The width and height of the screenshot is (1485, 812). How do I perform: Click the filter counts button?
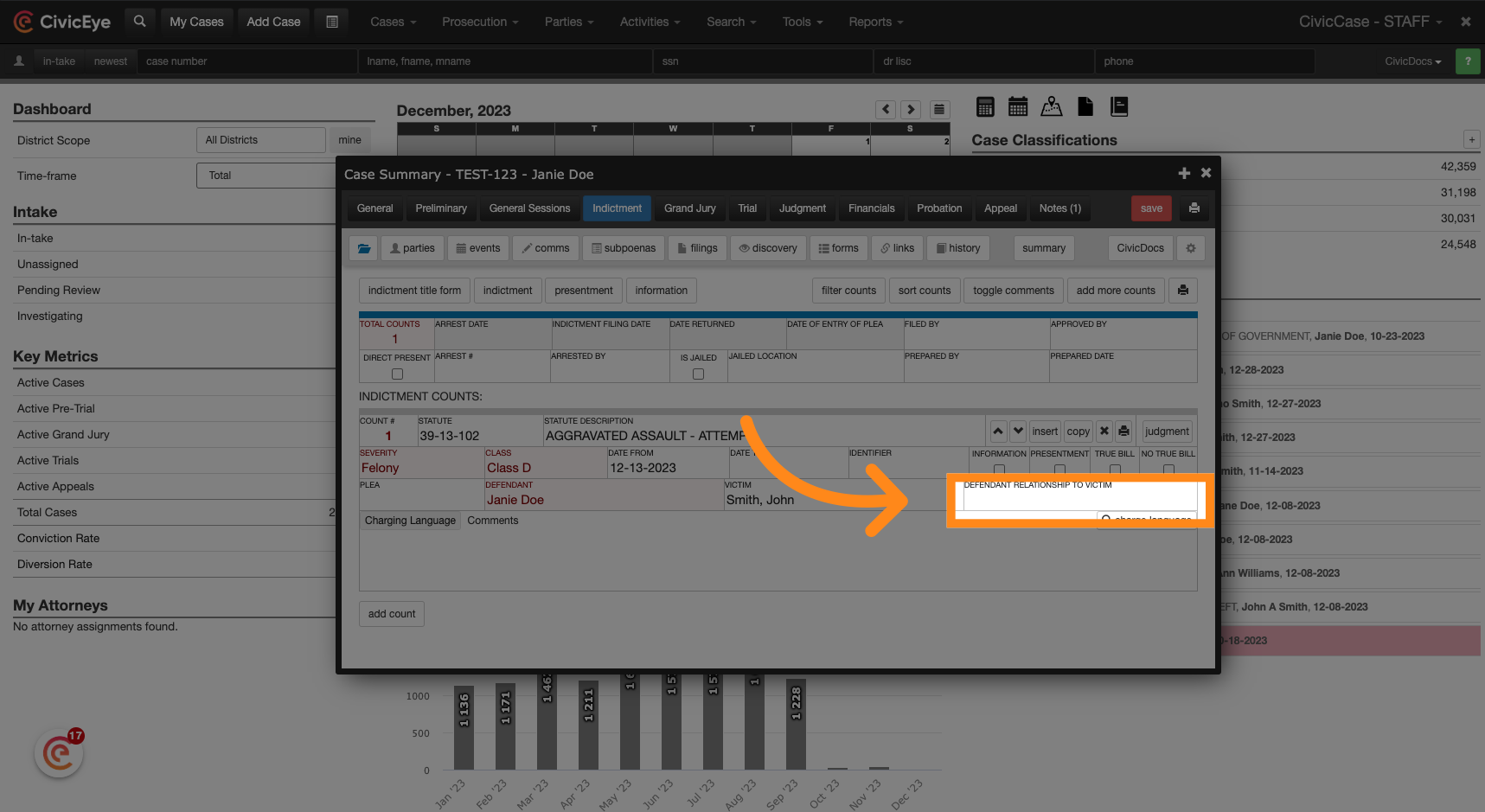coord(848,291)
